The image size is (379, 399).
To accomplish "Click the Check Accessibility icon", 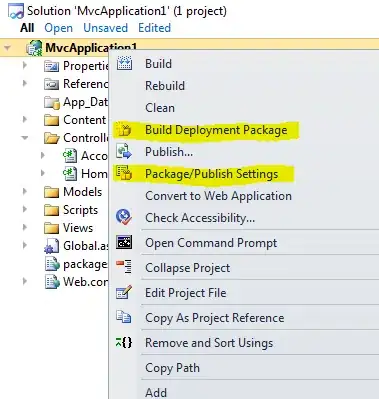I will click(x=124, y=217).
